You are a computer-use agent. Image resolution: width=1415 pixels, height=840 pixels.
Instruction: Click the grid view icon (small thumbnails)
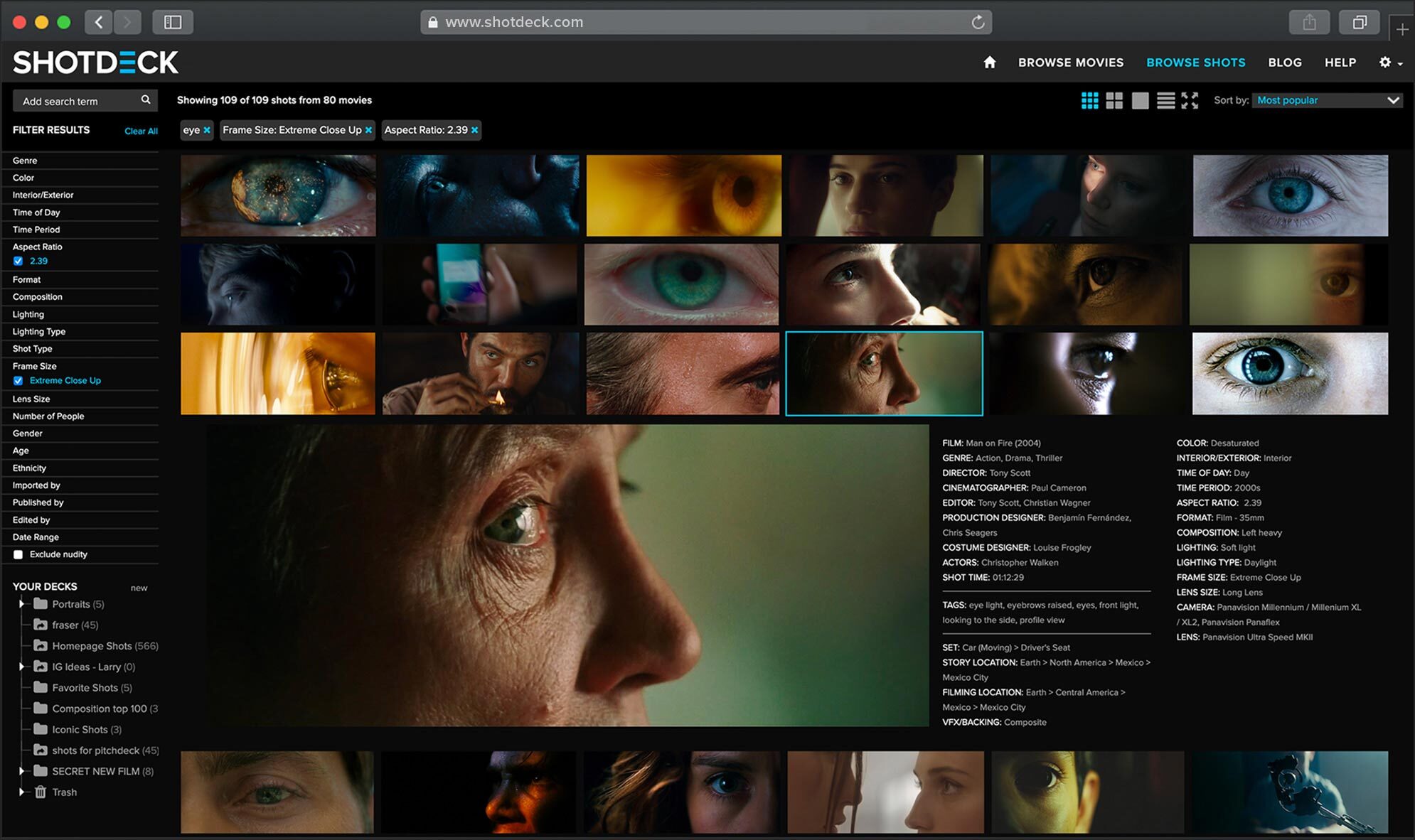(1090, 99)
